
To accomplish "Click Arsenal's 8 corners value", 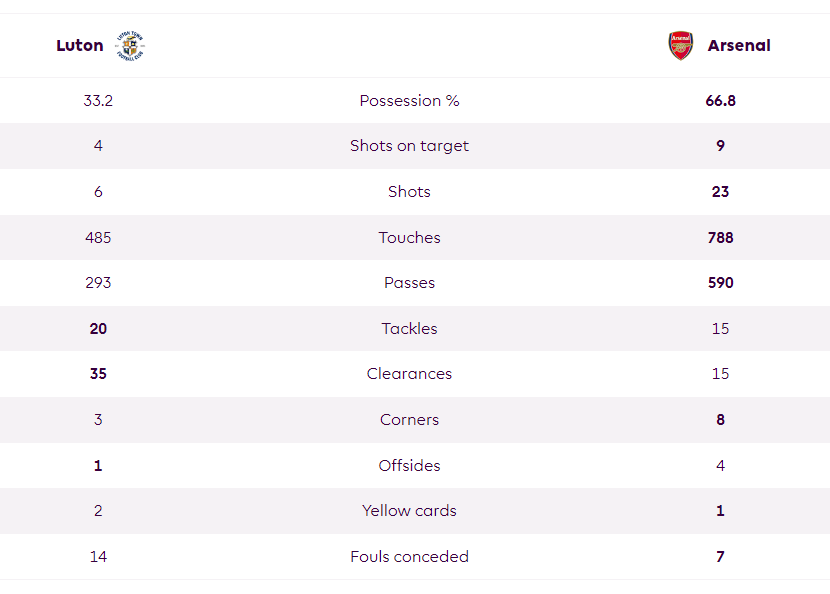I will 720,420.
